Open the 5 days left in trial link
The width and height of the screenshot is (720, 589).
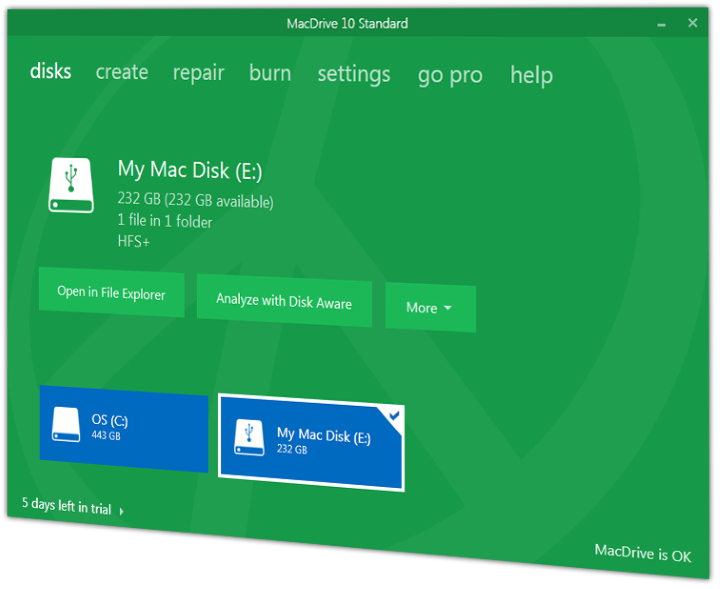(67, 505)
